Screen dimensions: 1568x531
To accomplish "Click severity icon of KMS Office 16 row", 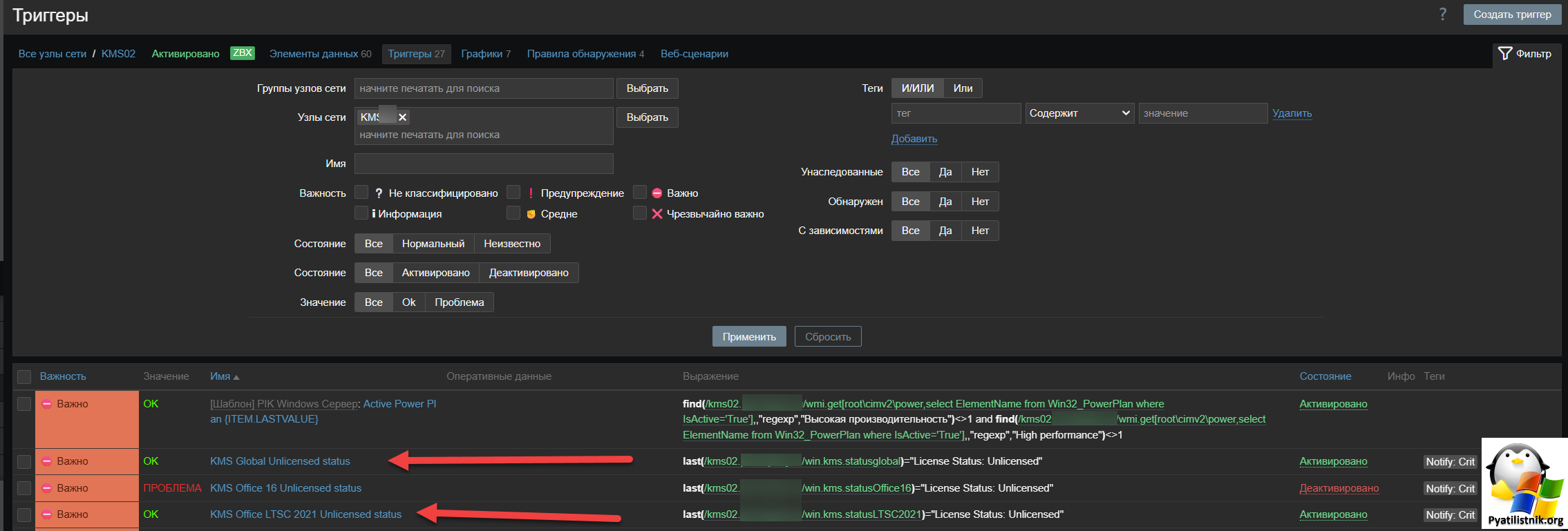I will coord(47,488).
